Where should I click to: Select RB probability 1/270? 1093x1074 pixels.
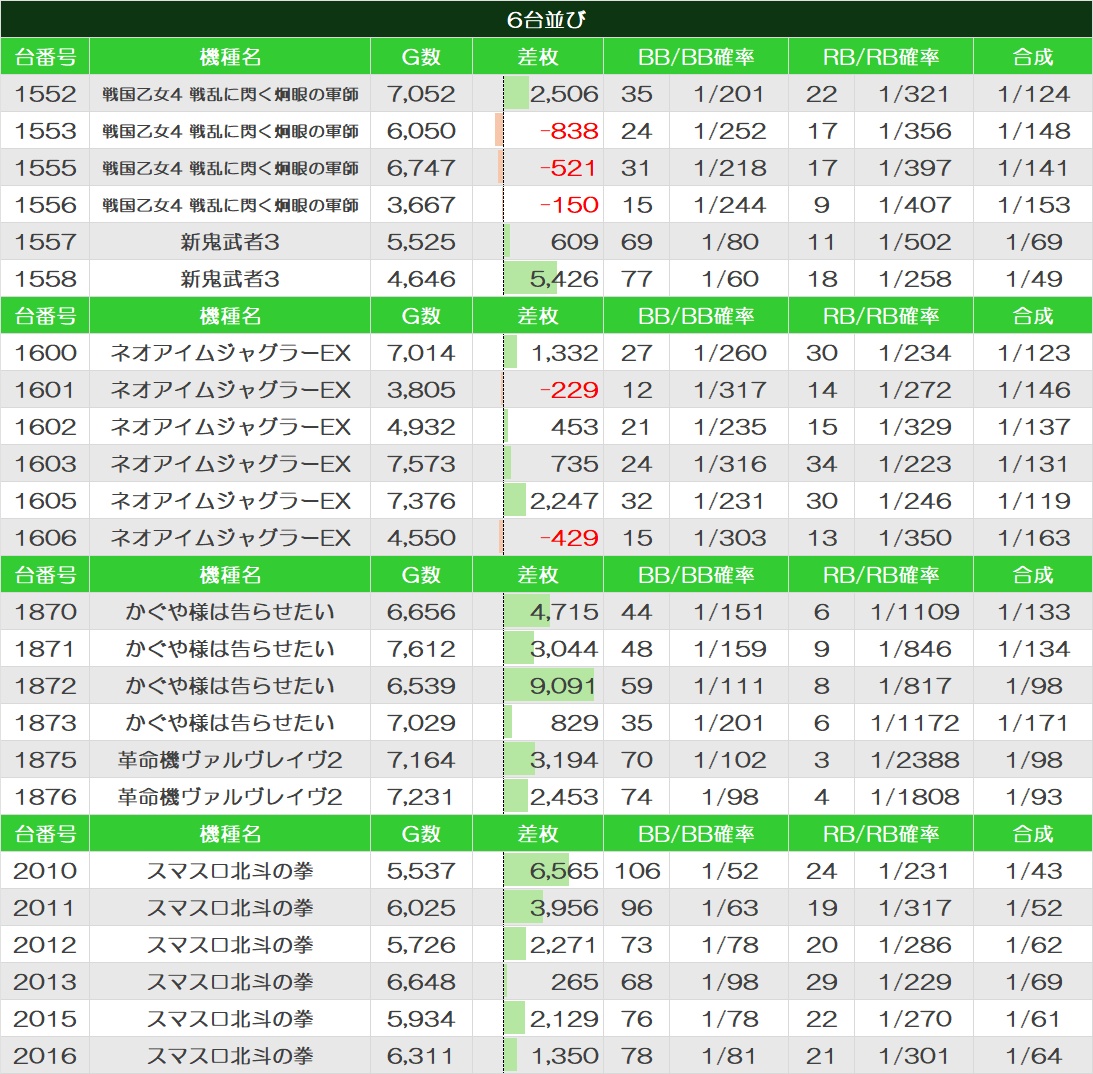click(x=915, y=1018)
